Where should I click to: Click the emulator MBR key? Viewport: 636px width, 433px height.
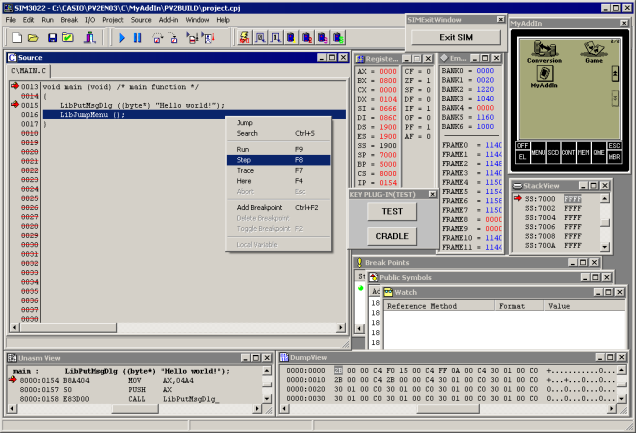click(x=614, y=157)
